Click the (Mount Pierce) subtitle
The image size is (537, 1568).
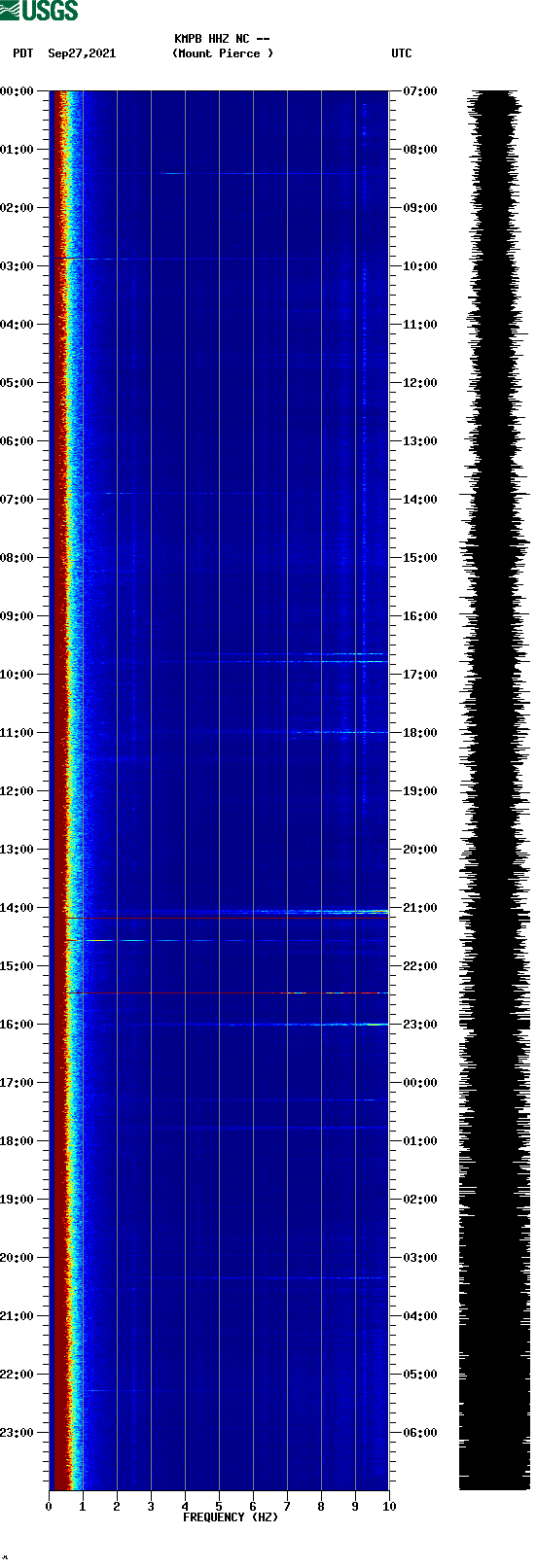tap(223, 53)
